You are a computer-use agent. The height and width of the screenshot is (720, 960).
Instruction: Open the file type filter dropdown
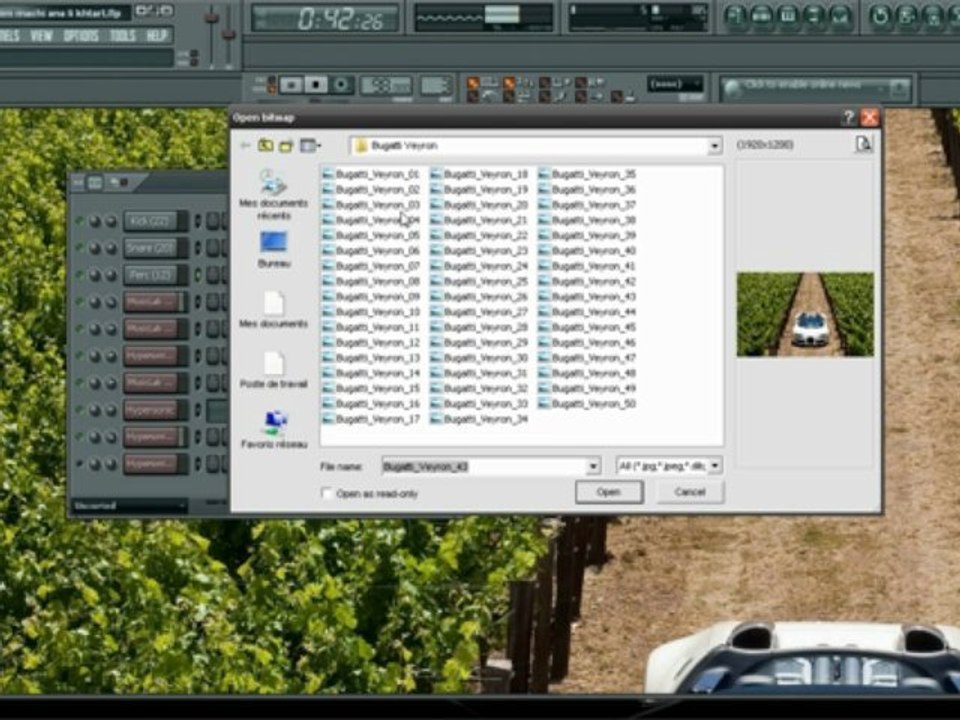click(714, 466)
